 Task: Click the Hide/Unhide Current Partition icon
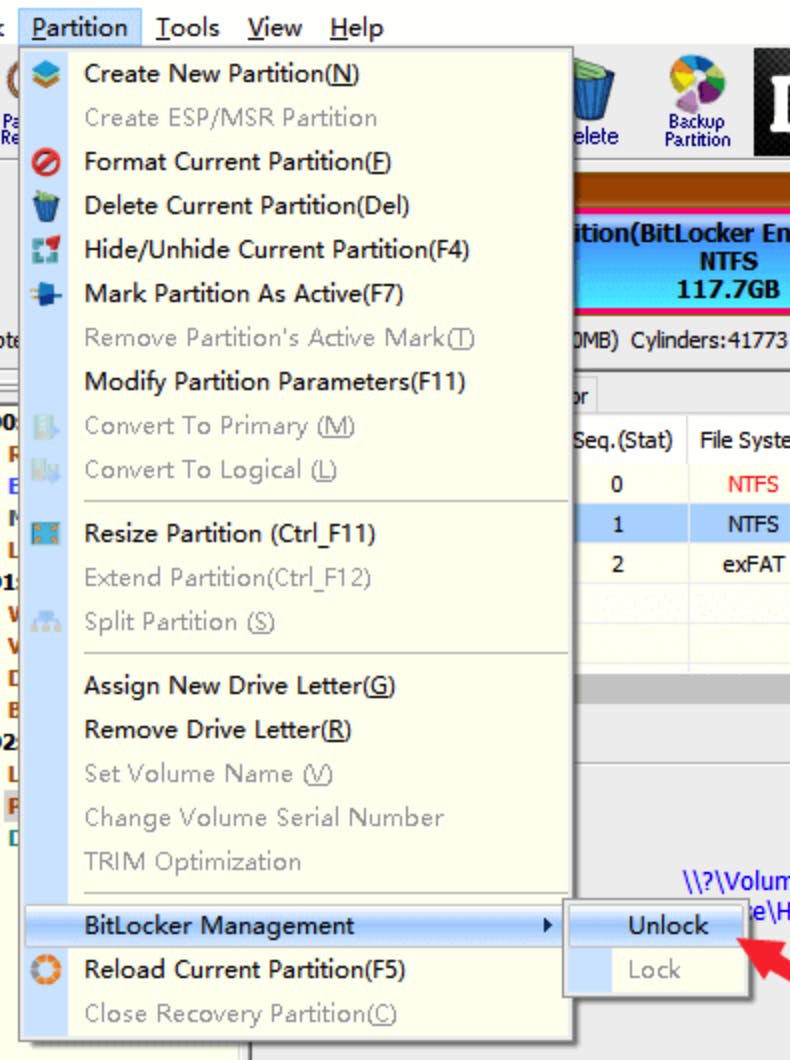click(x=46, y=250)
